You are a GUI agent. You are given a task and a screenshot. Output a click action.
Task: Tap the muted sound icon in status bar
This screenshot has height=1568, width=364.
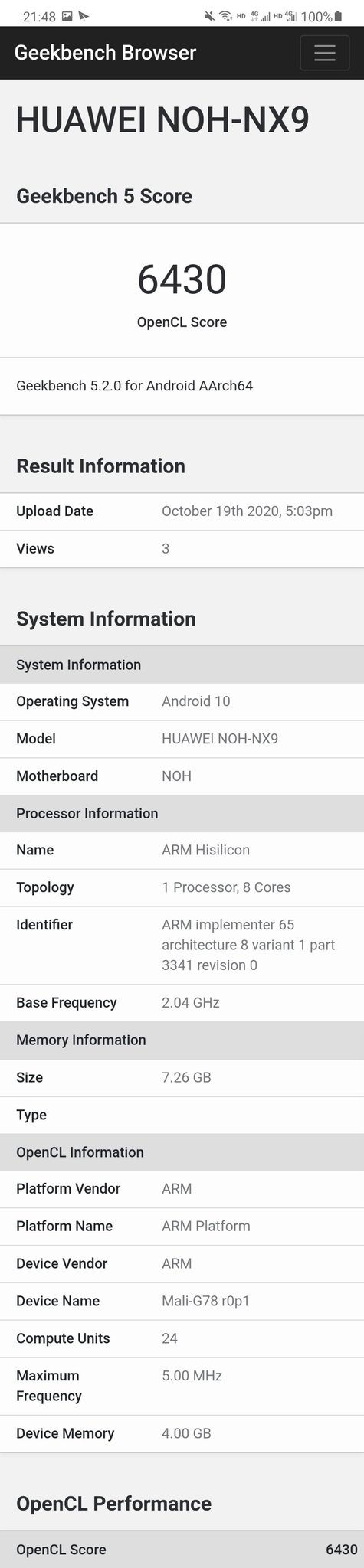209,16
